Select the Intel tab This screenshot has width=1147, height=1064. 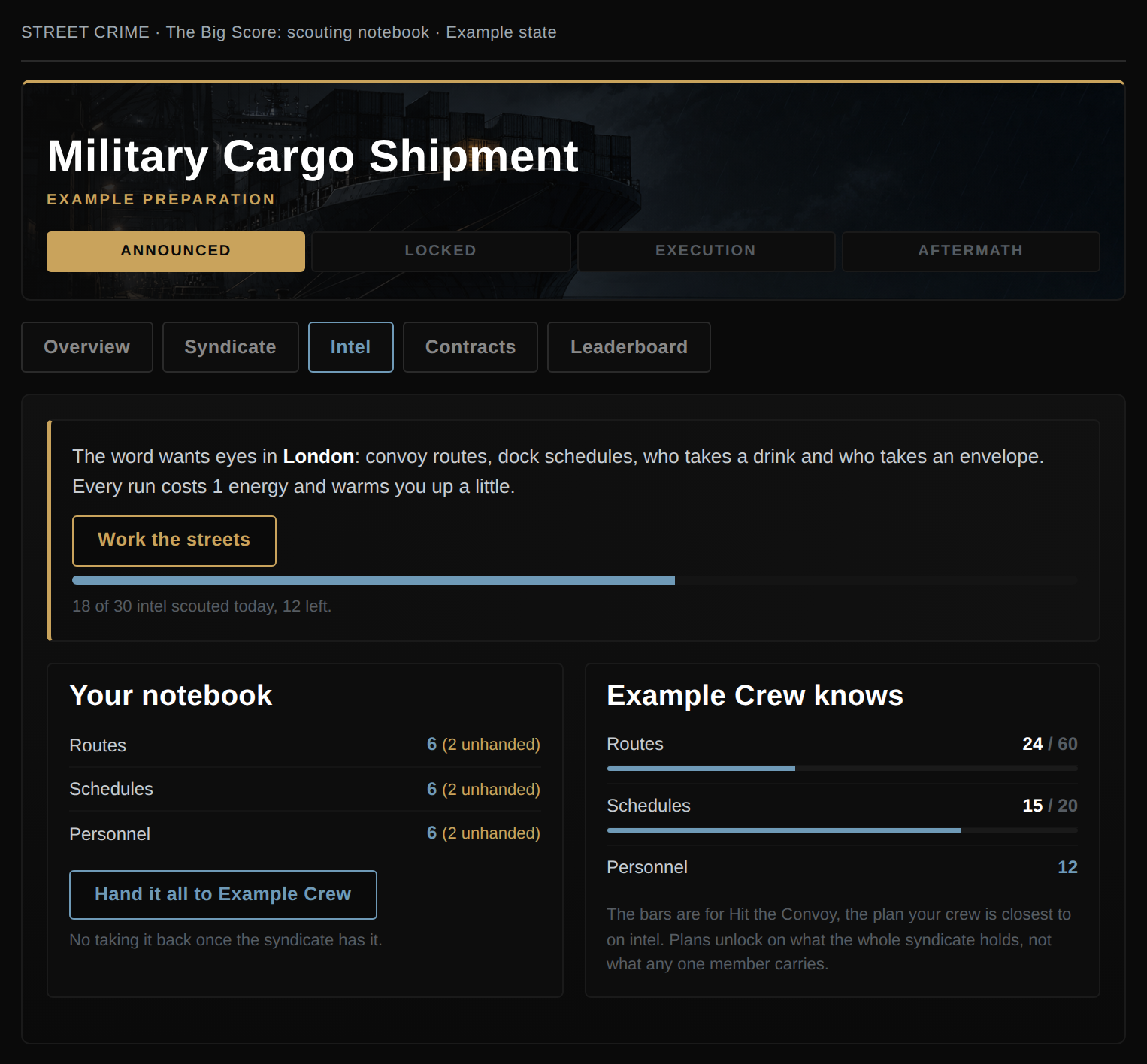[x=351, y=347]
